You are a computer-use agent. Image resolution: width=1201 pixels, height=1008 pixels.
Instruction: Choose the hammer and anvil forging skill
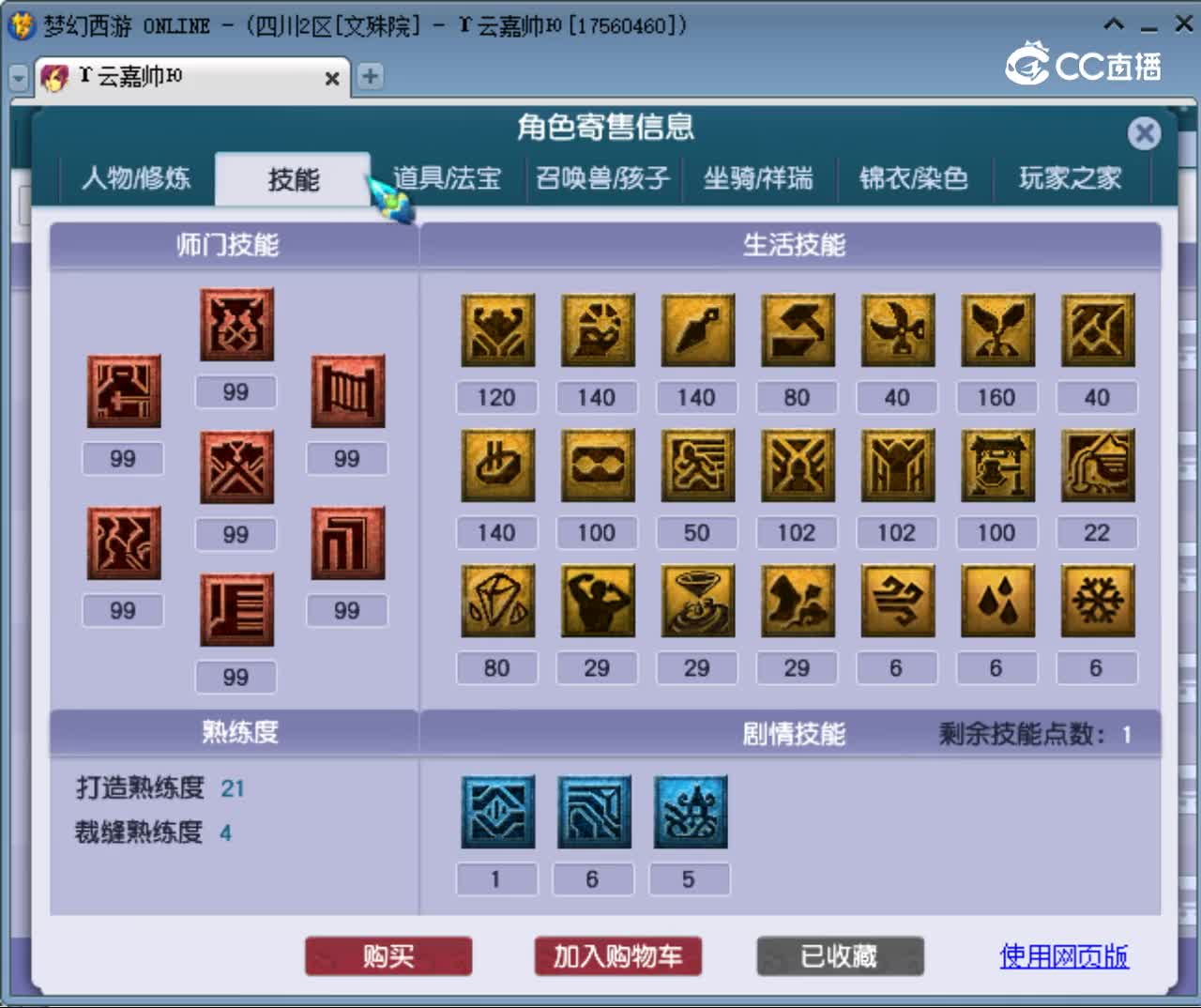tap(798, 329)
